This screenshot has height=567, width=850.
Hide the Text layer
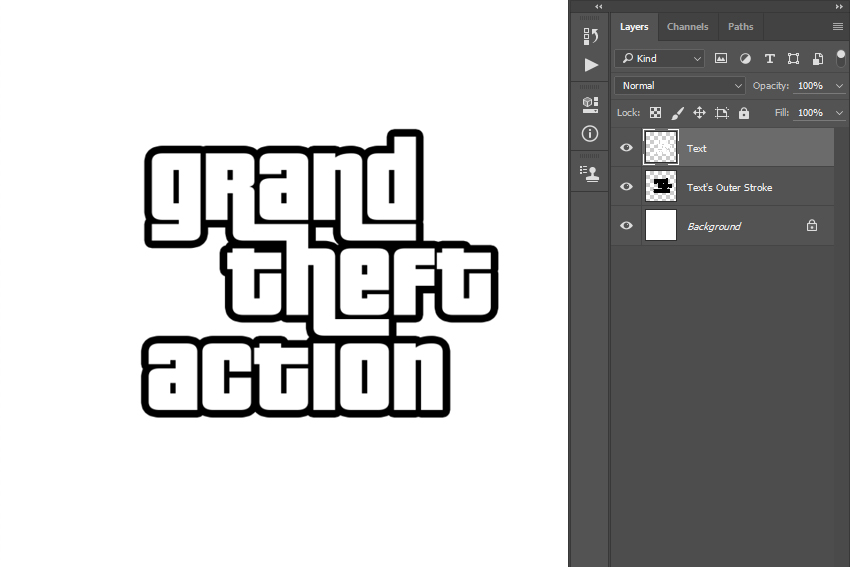coord(626,148)
